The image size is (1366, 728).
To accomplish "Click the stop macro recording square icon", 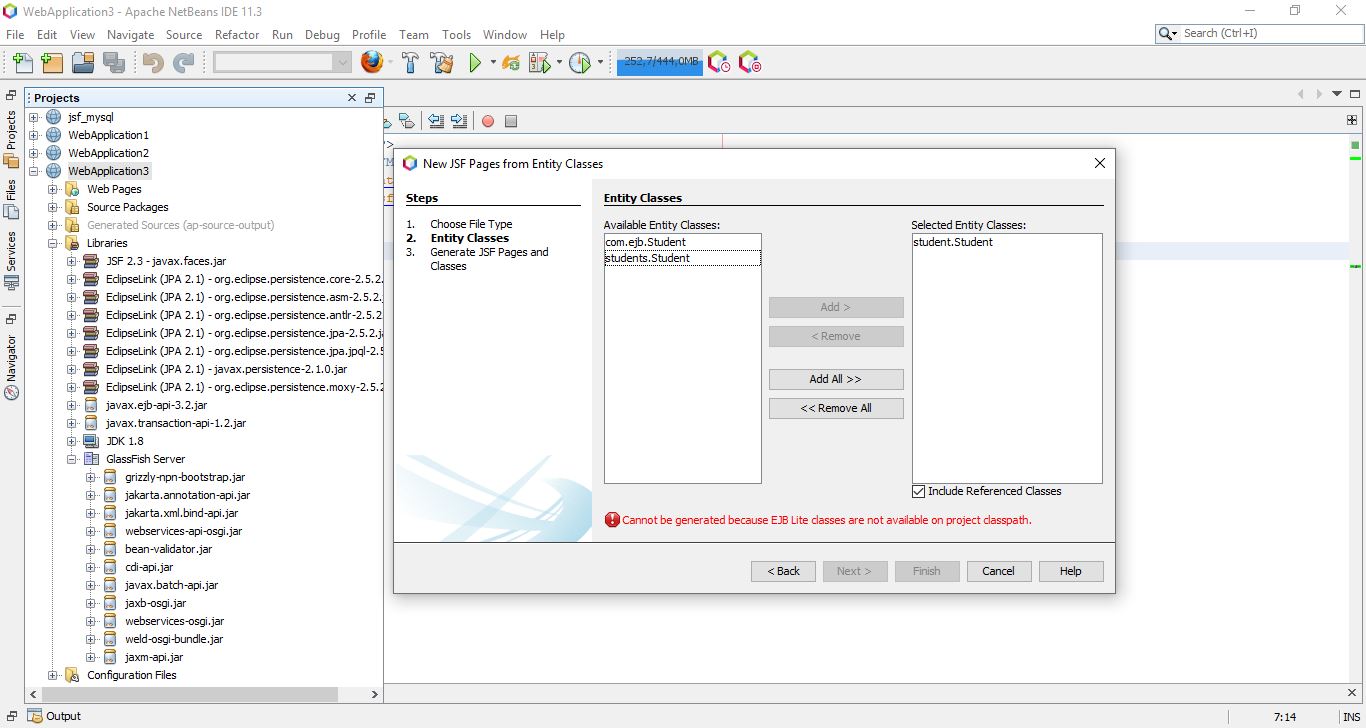I will tap(511, 121).
